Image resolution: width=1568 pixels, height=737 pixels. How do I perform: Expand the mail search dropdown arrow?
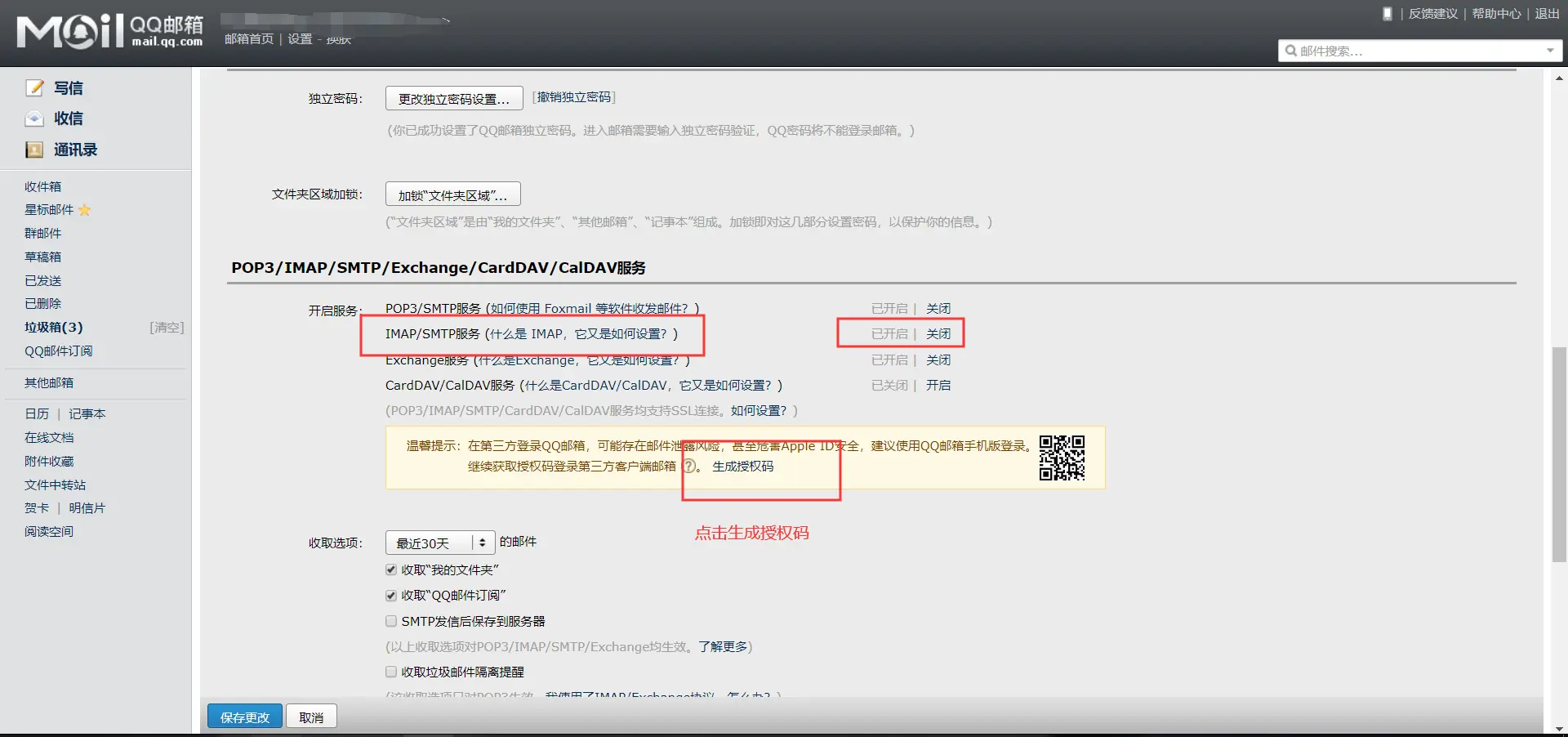(1550, 51)
